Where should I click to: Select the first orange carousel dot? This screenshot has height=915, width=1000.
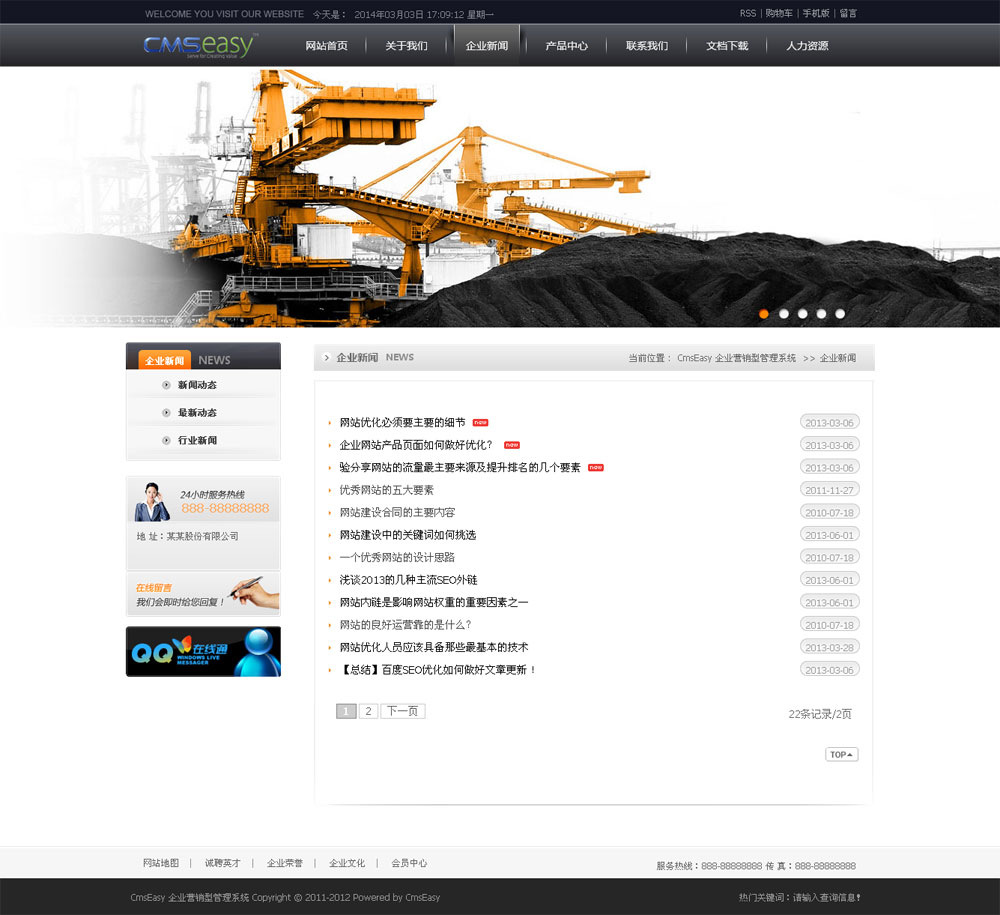tap(764, 314)
